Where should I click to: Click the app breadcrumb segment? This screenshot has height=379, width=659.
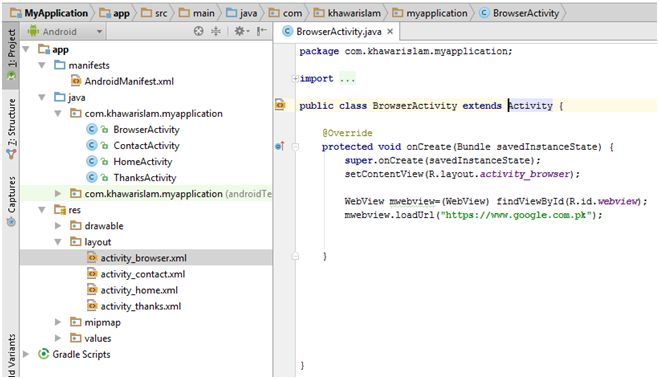pyautogui.click(x=115, y=13)
